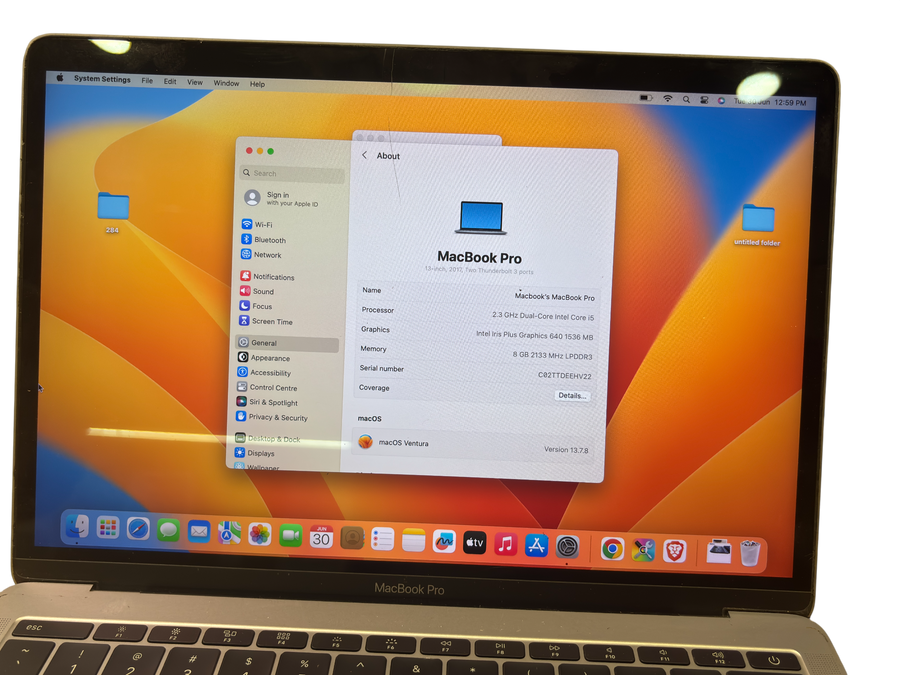900x675 pixels.
Task: Open Trash in the Dock
Action: pos(750,553)
